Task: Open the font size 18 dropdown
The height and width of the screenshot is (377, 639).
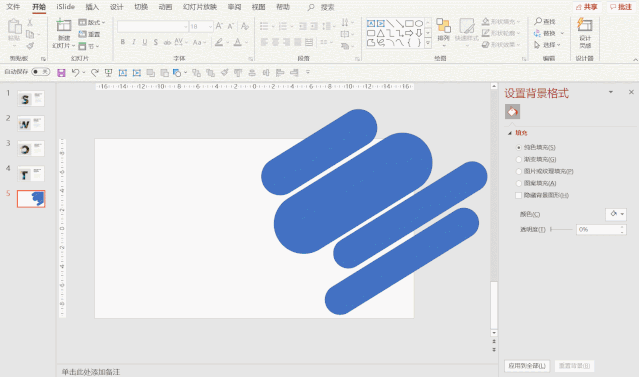Action: click(210, 26)
